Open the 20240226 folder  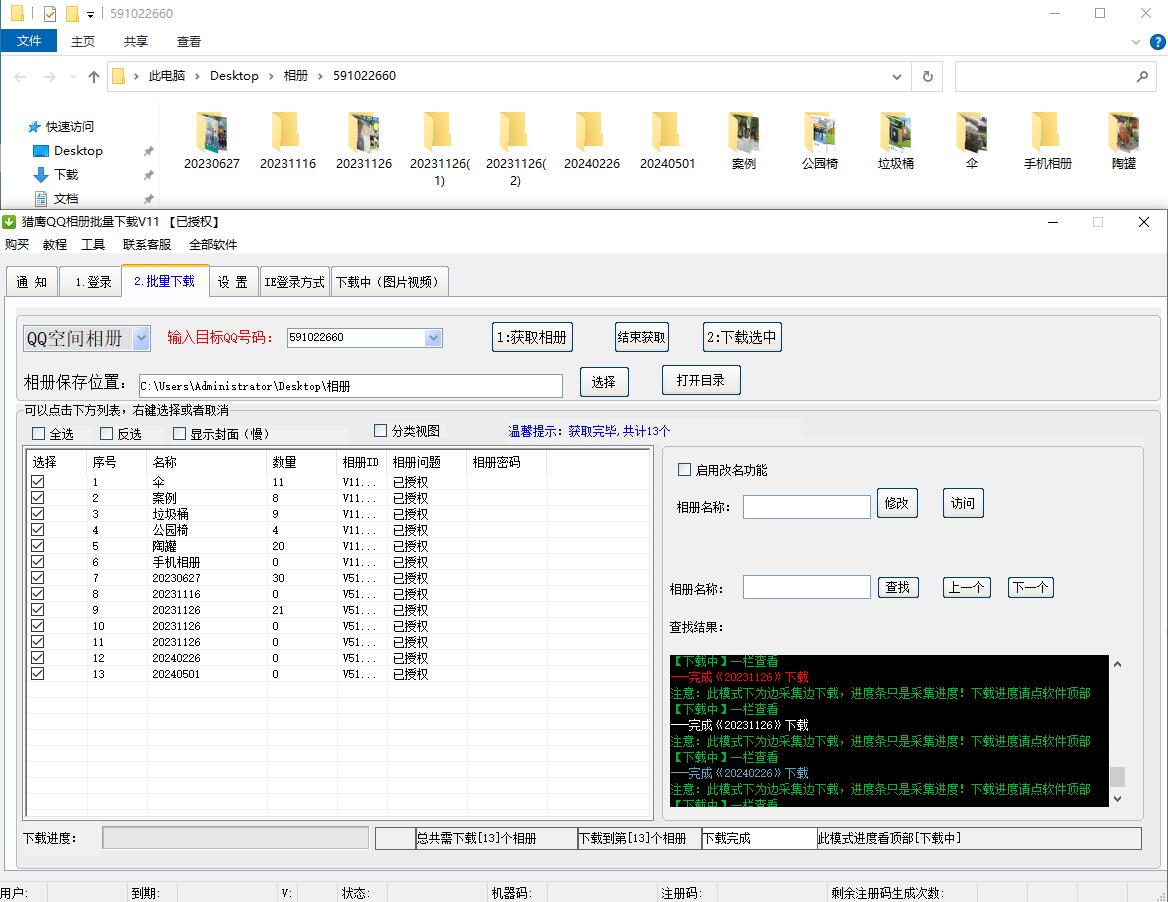(591, 141)
